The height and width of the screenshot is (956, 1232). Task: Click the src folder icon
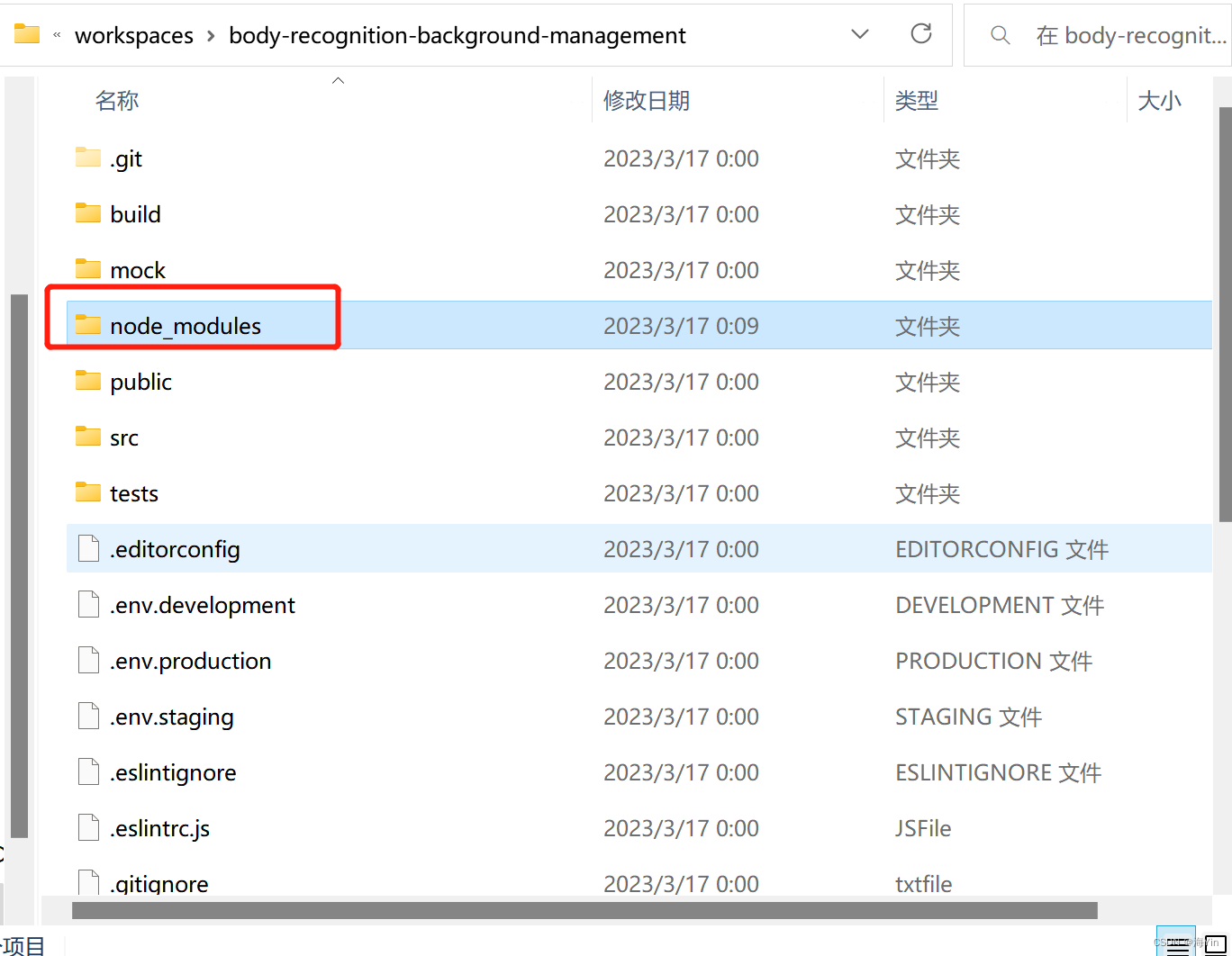click(x=88, y=437)
